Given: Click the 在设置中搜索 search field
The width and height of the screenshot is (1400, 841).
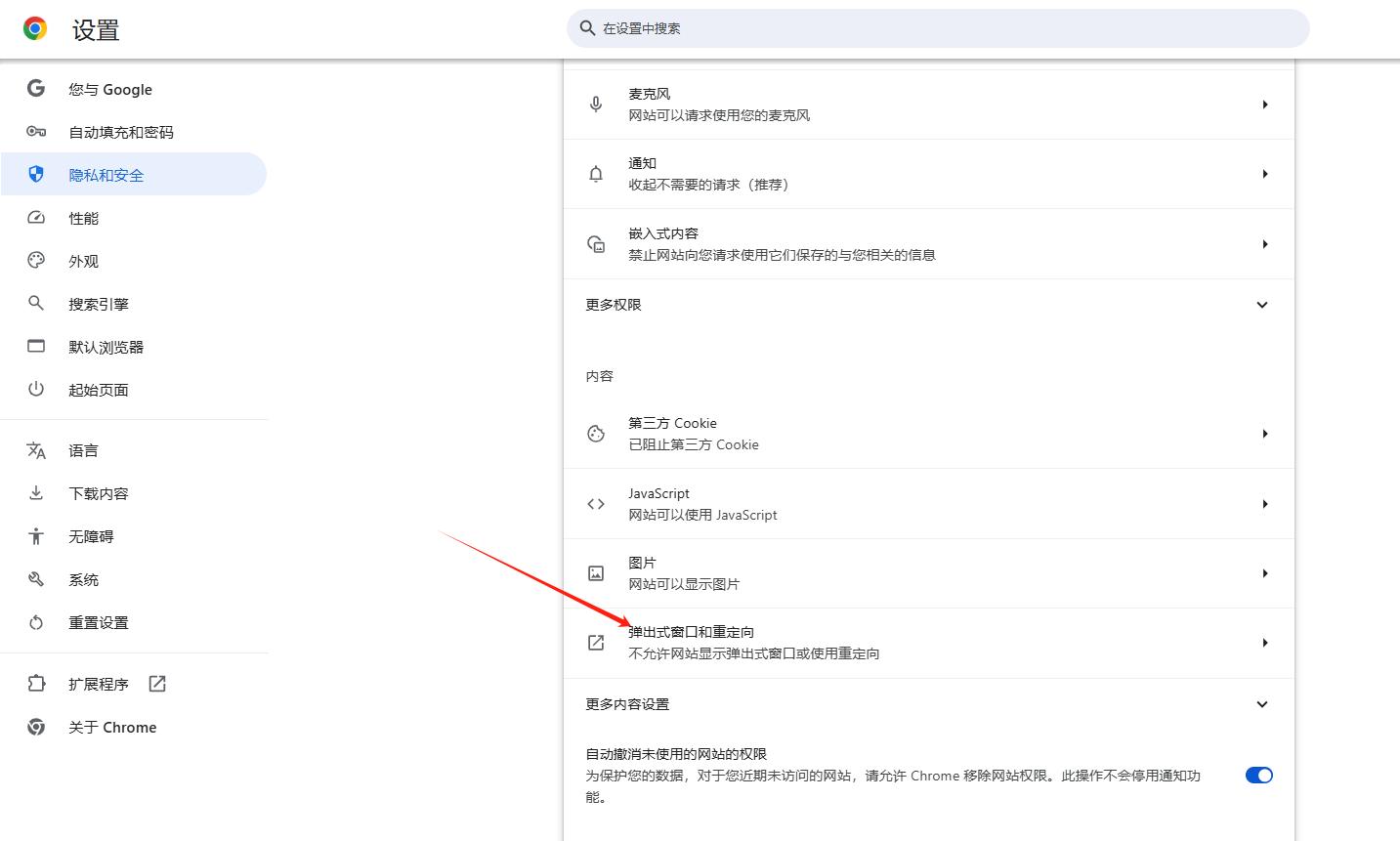Looking at the screenshot, I should point(938,28).
